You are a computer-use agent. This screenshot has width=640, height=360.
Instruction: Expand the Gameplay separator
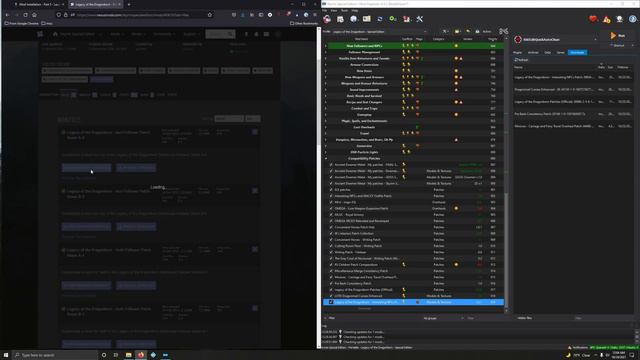326,115
